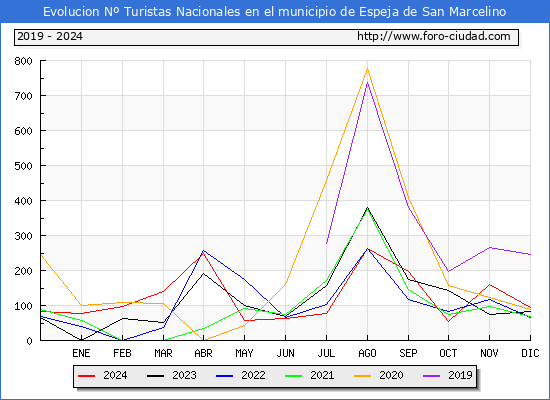Click the green 2021 legend color swatch
This screenshot has width=550, height=400.
[x=294, y=376]
